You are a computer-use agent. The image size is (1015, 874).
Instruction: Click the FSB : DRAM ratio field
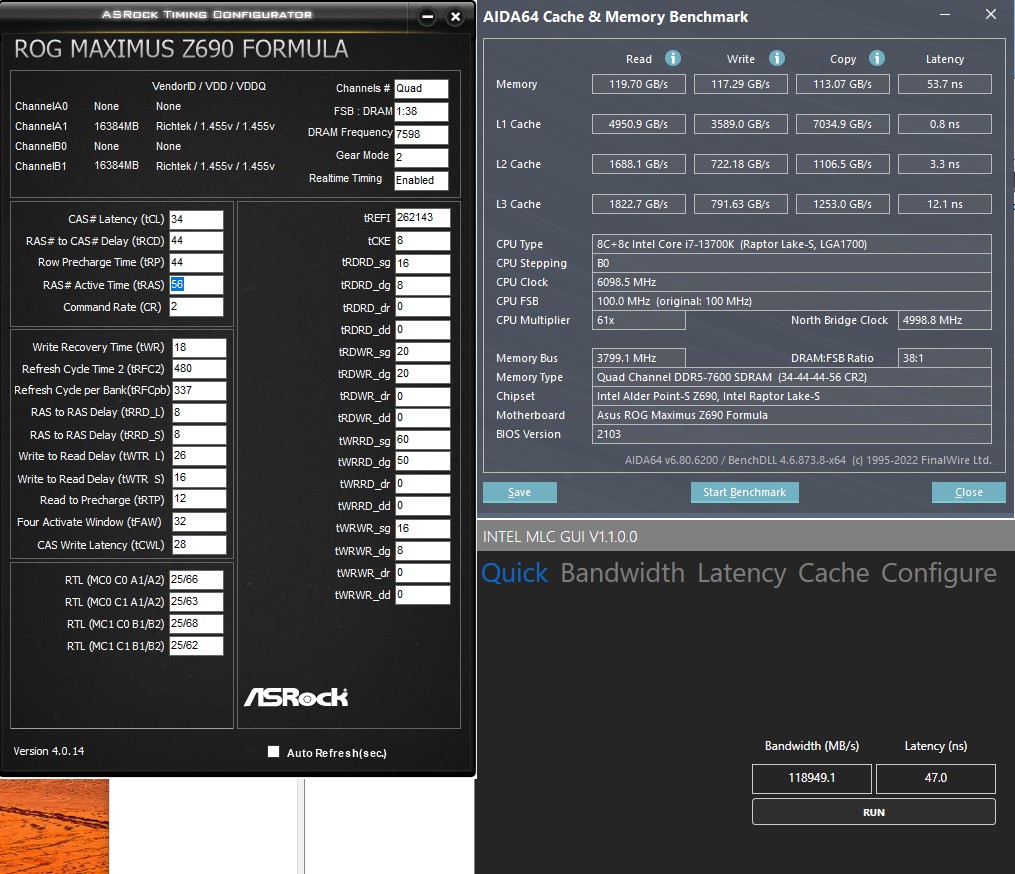(421, 111)
